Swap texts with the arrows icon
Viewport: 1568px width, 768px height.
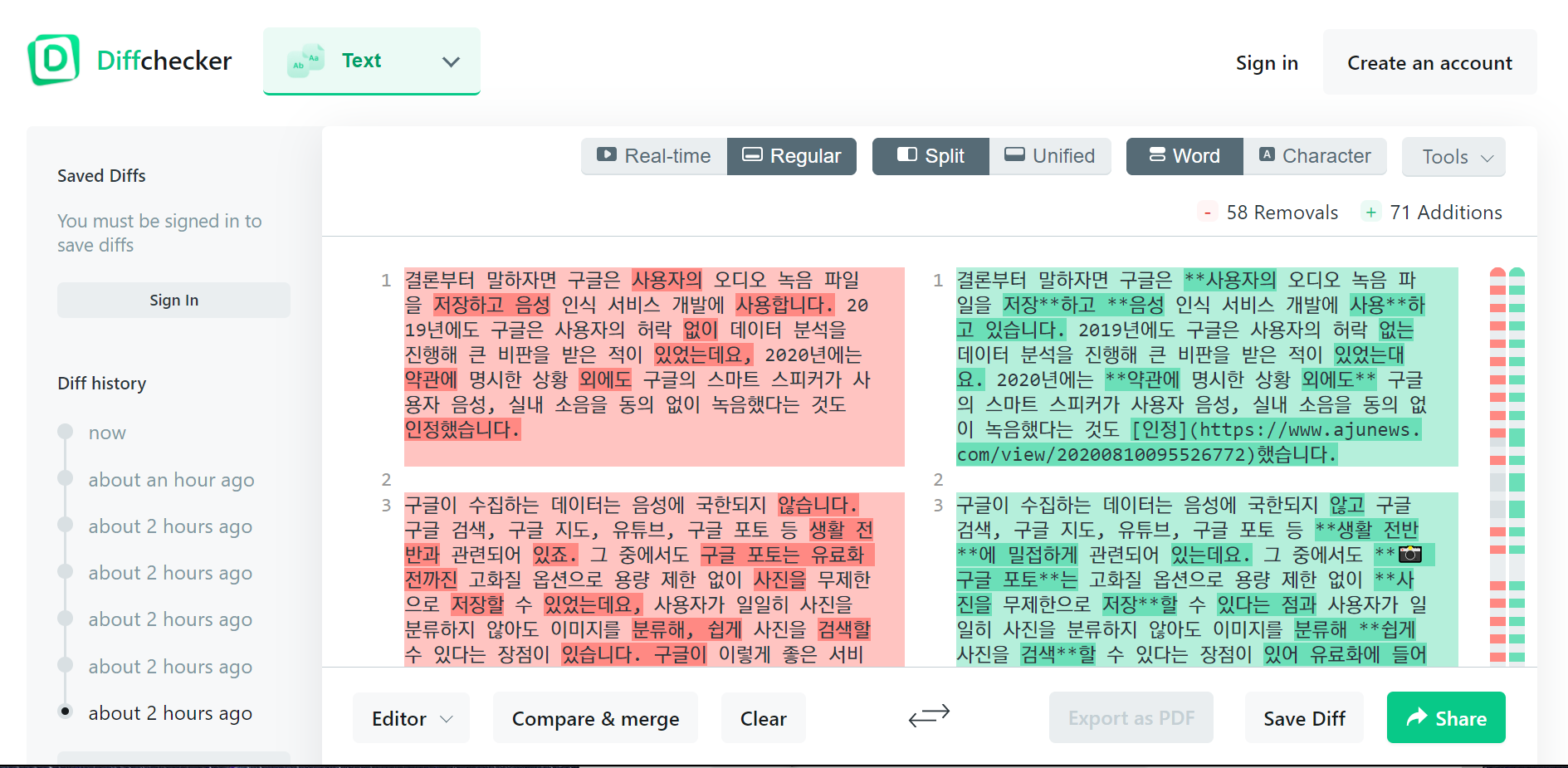(x=929, y=715)
